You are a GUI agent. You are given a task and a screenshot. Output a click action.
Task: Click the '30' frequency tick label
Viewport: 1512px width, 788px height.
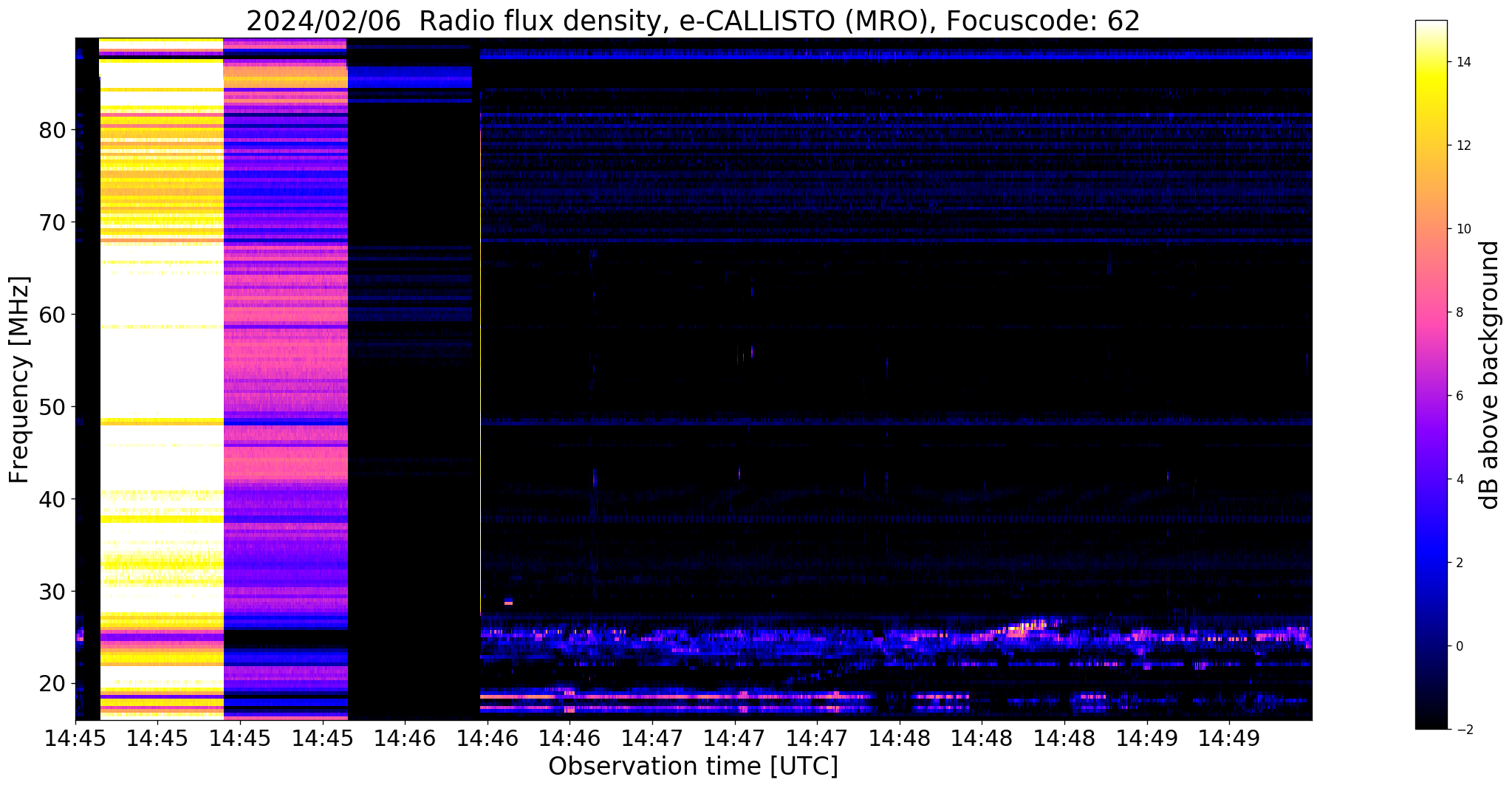[x=52, y=592]
